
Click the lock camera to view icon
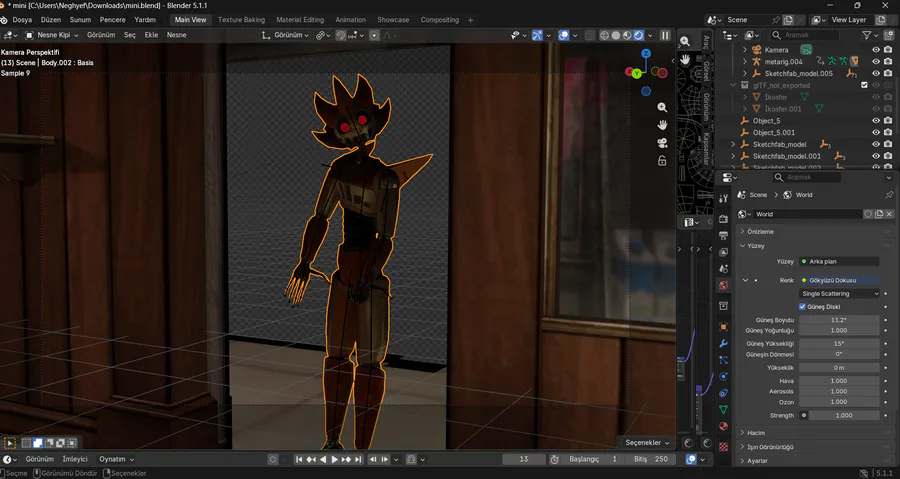coord(662,161)
